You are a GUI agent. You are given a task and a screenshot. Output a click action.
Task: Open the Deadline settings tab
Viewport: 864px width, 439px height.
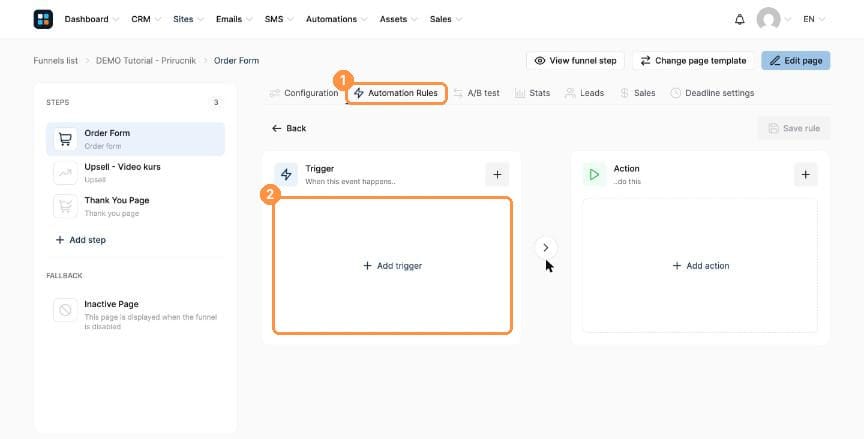click(x=712, y=93)
